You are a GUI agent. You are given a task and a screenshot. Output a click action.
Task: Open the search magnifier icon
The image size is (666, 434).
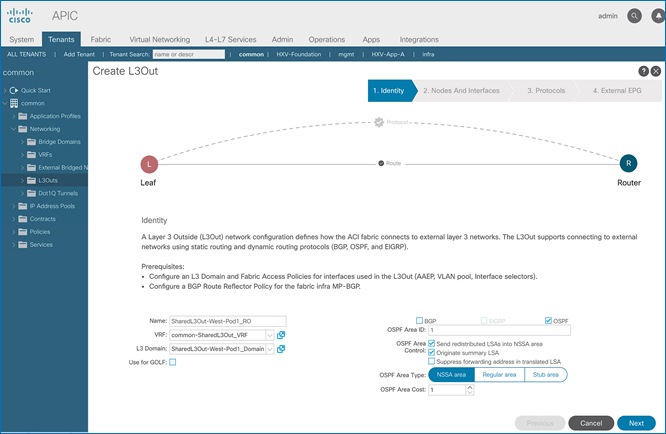click(634, 16)
